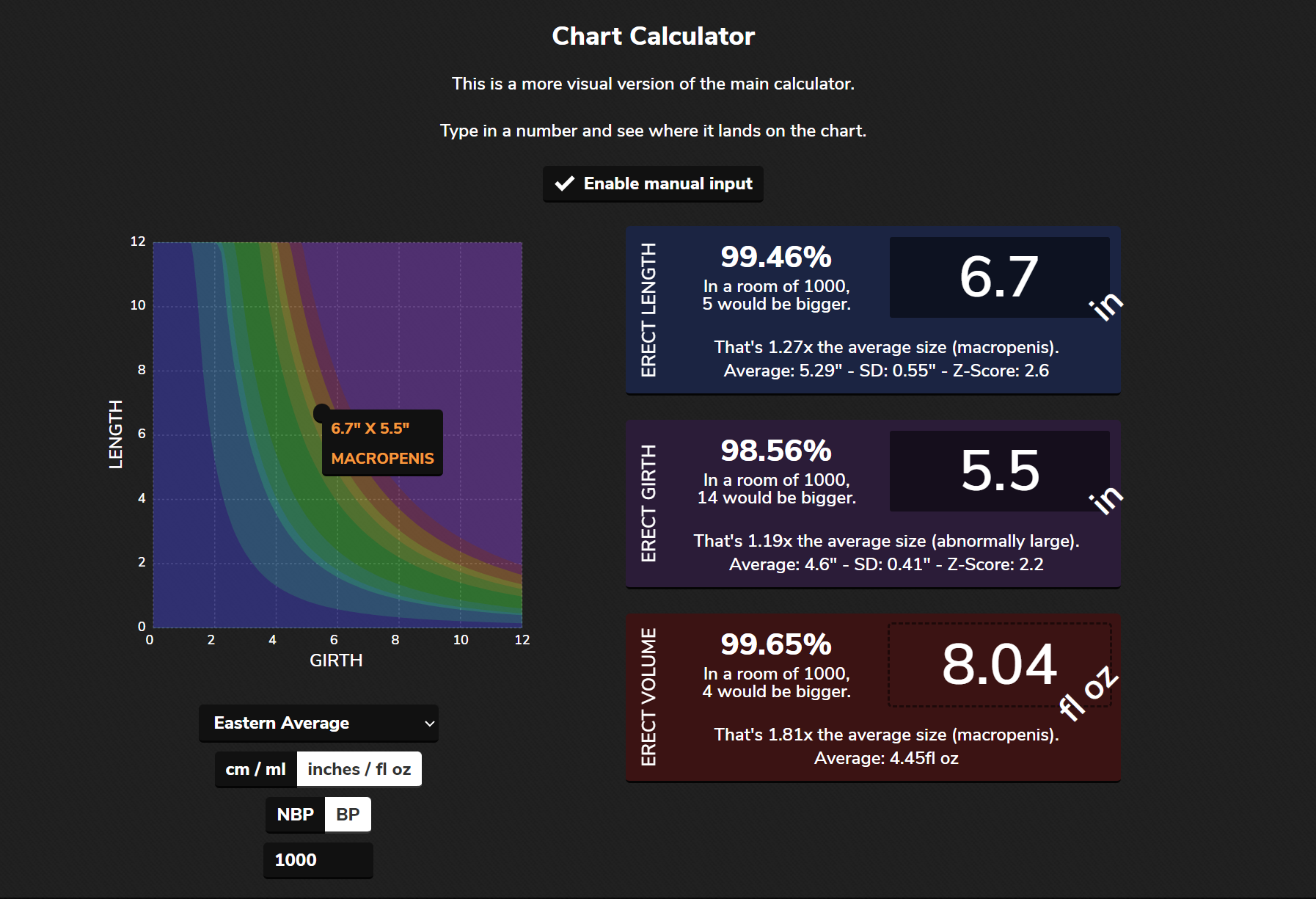Click the 99.65% volume percentile
The image size is (1316, 899).
[776, 644]
